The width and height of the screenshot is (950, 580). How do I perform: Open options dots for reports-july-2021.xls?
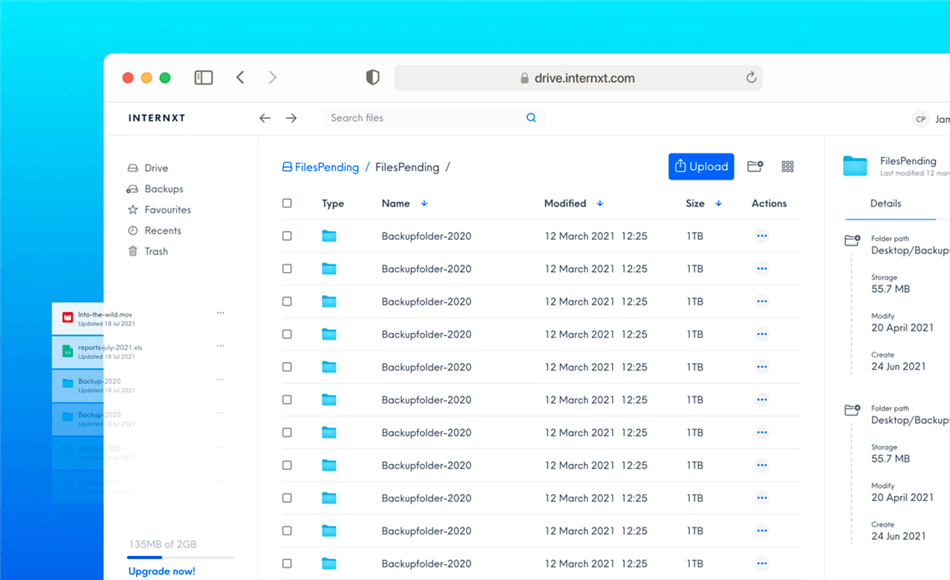[221, 345]
